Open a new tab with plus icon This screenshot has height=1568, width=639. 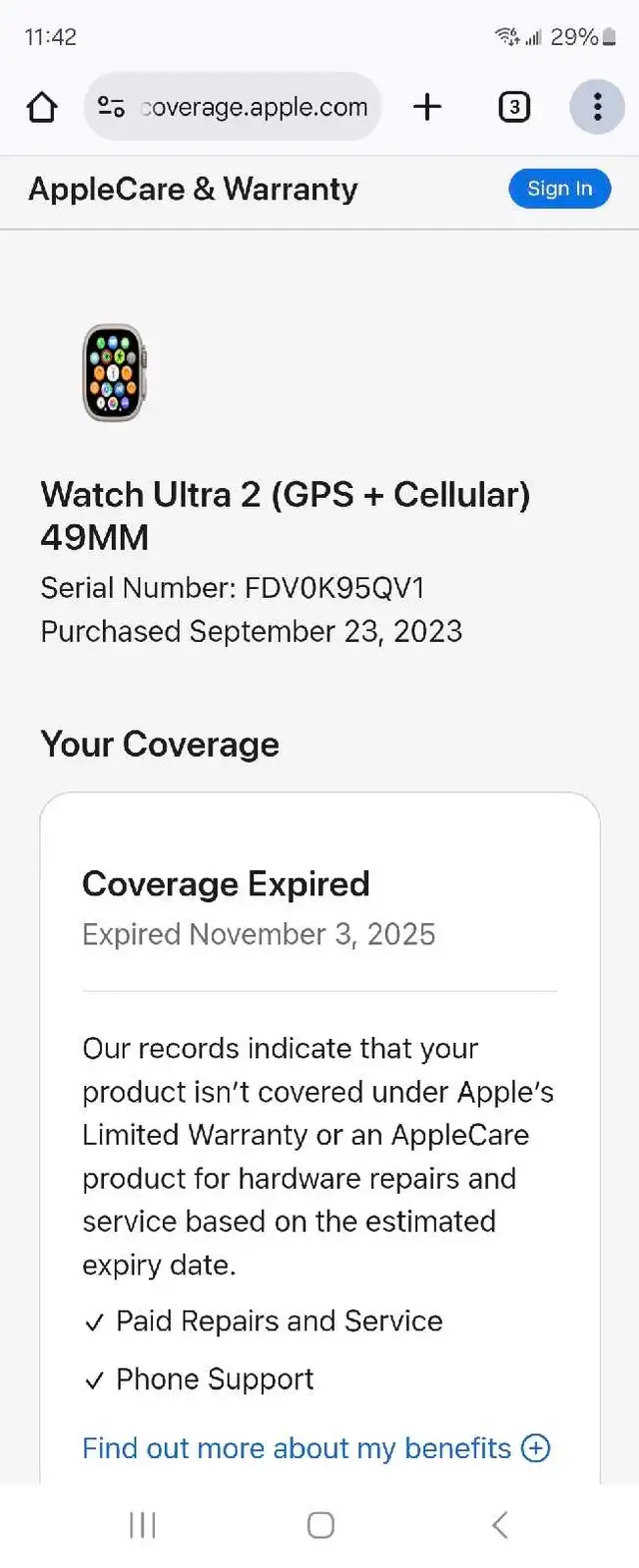[x=427, y=107]
